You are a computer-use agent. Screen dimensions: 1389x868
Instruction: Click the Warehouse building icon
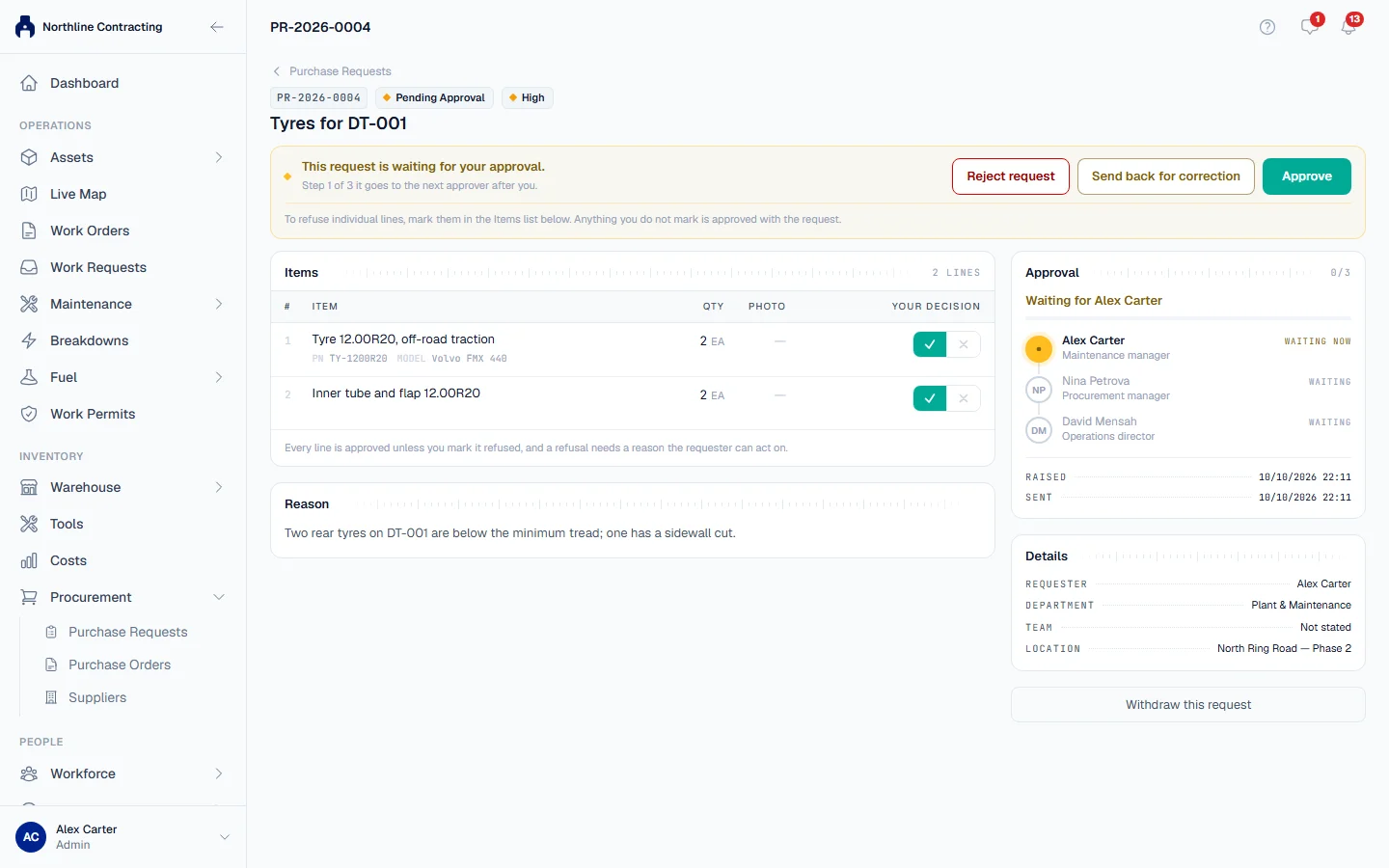pyautogui.click(x=29, y=487)
